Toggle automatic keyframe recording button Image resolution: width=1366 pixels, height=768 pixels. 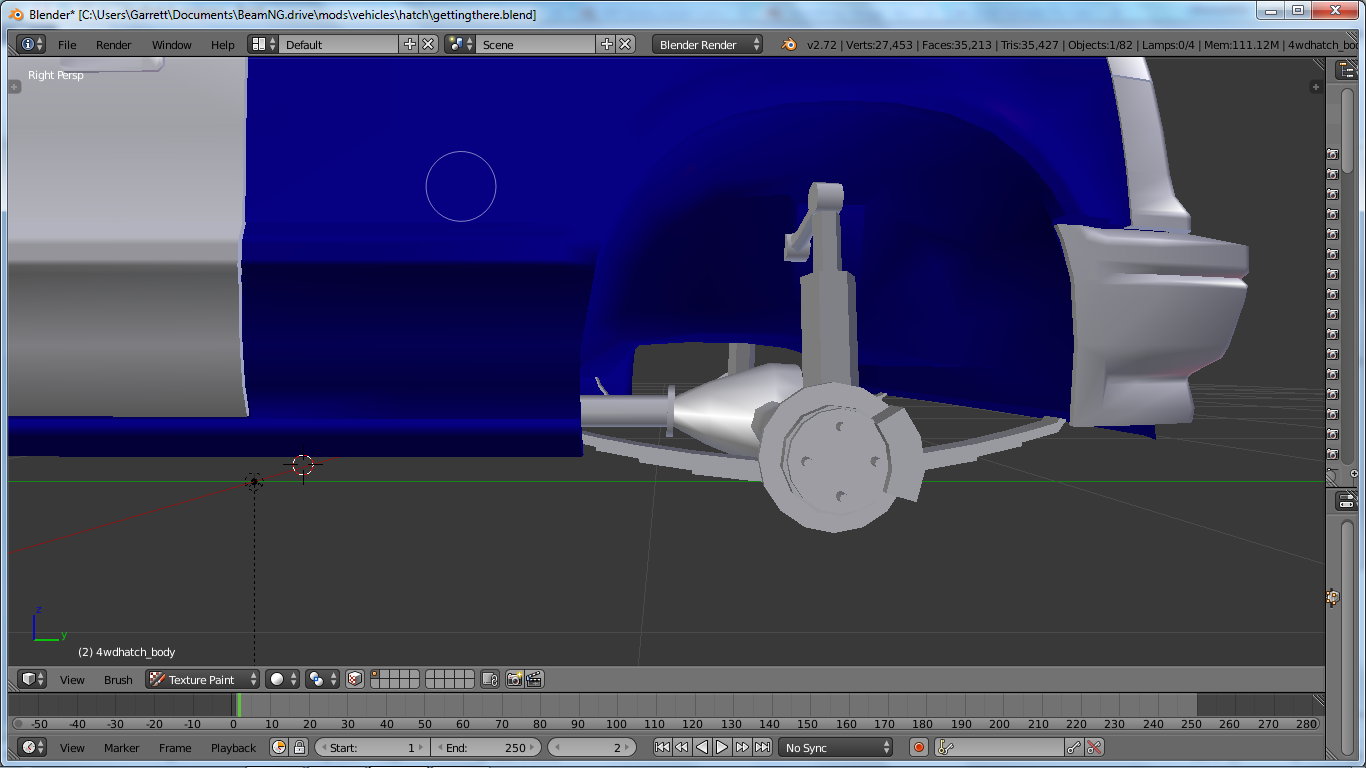919,747
